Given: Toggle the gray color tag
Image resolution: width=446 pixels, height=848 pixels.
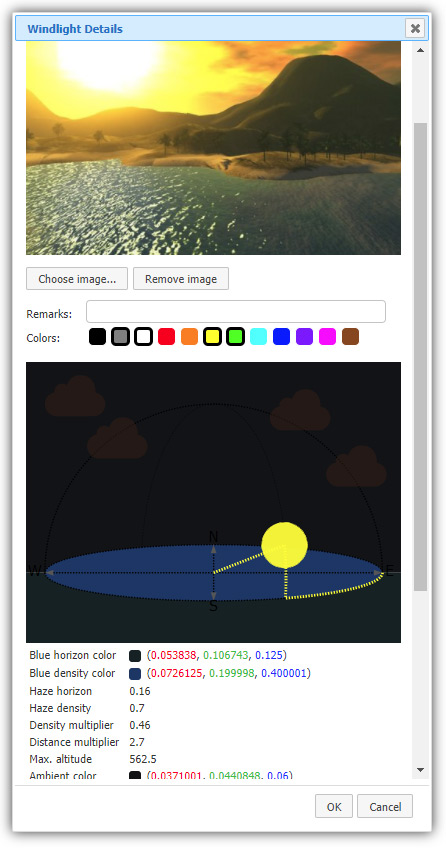Looking at the screenshot, I should point(120,336).
